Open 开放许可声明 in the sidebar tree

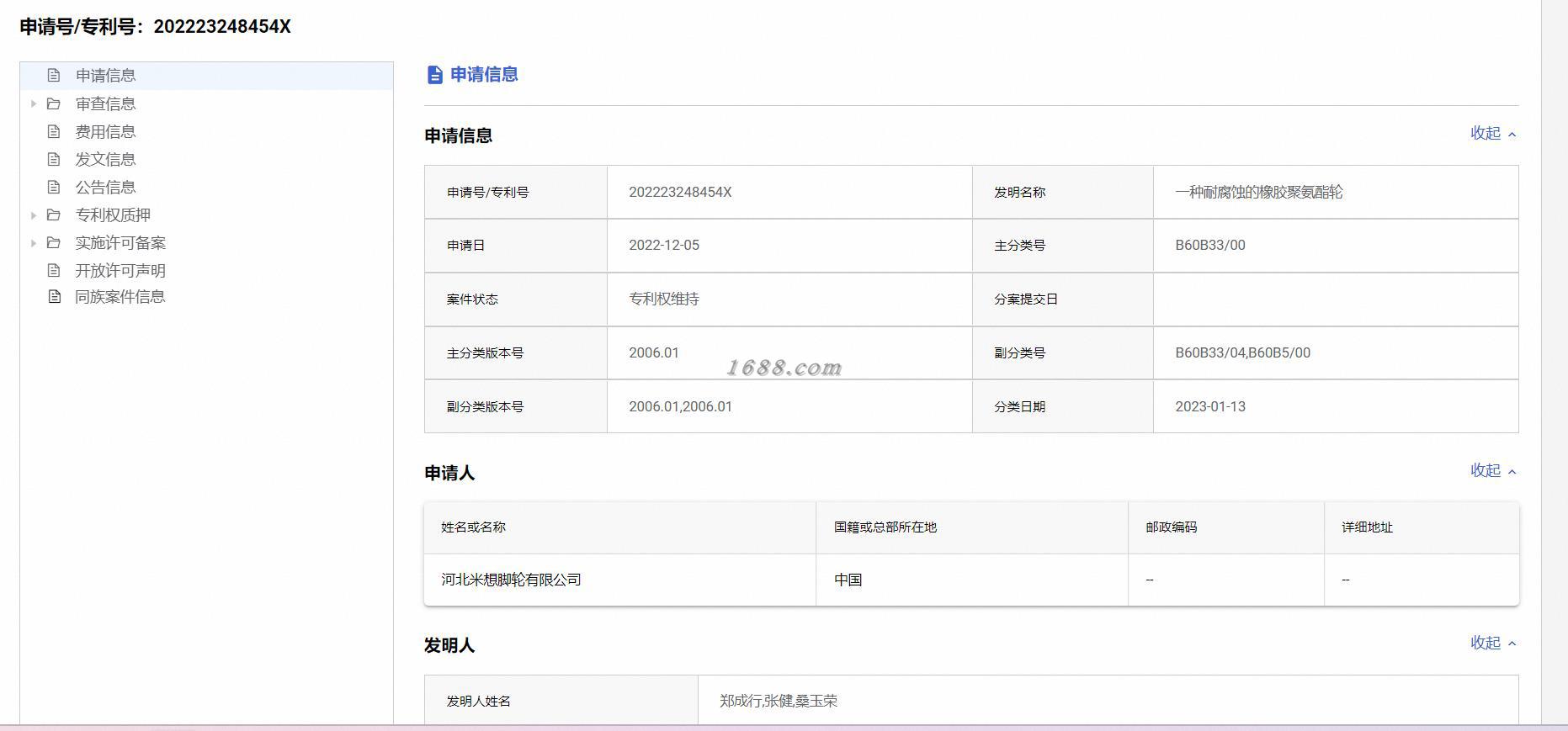coord(120,270)
